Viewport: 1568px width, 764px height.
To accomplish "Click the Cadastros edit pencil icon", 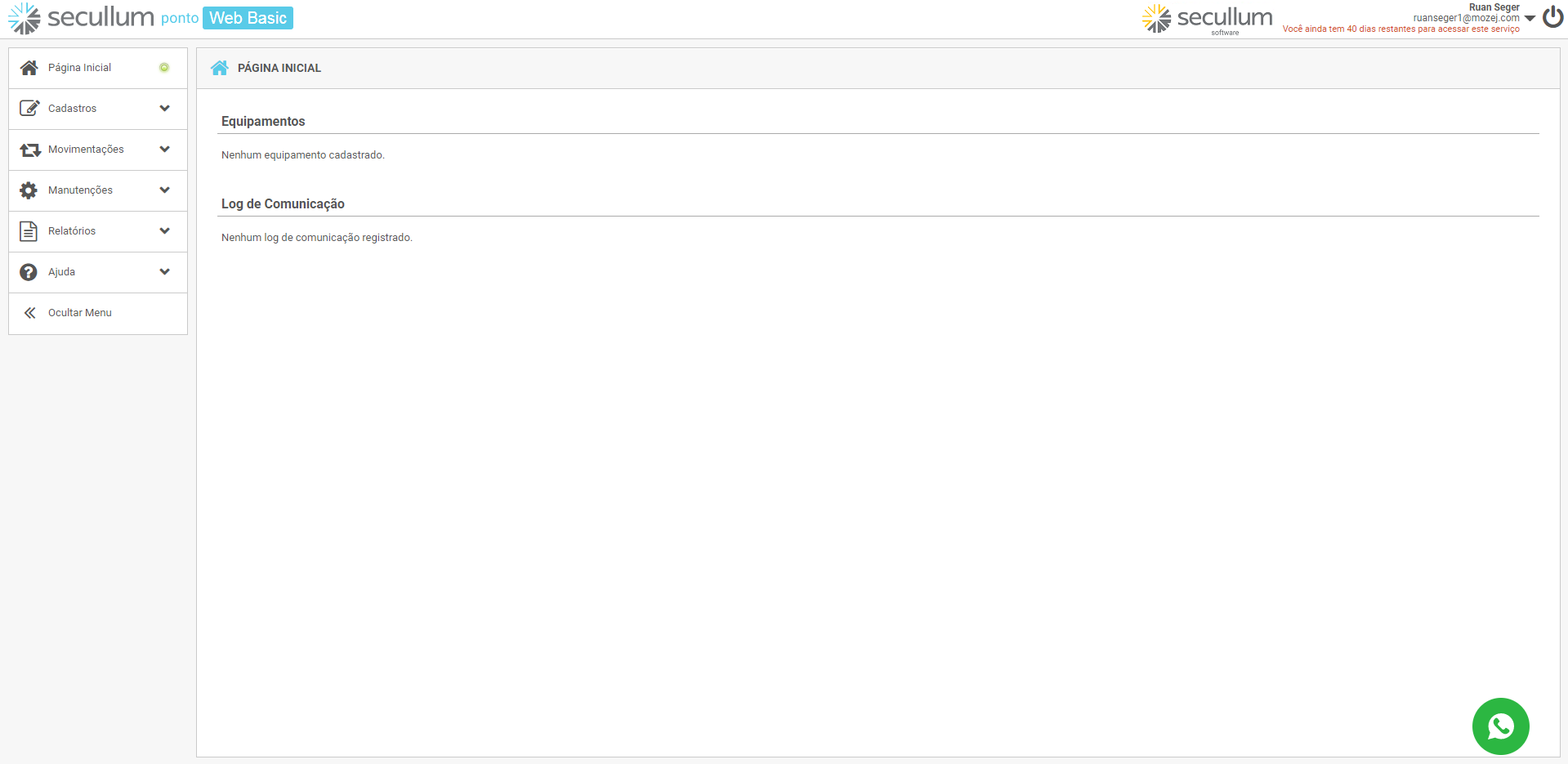I will [x=29, y=108].
